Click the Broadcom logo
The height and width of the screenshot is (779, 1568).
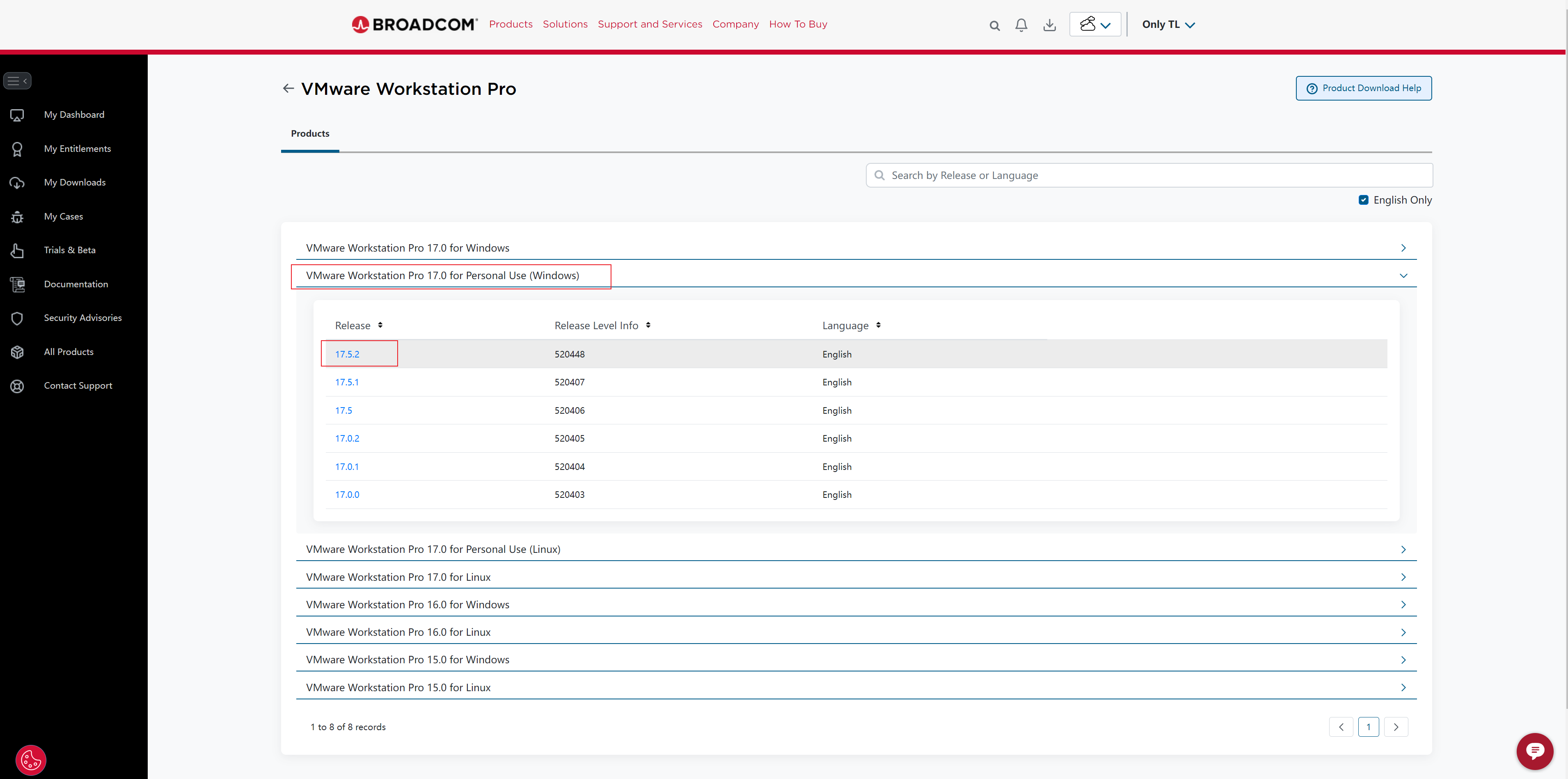pyautogui.click(x=414, y=24)
